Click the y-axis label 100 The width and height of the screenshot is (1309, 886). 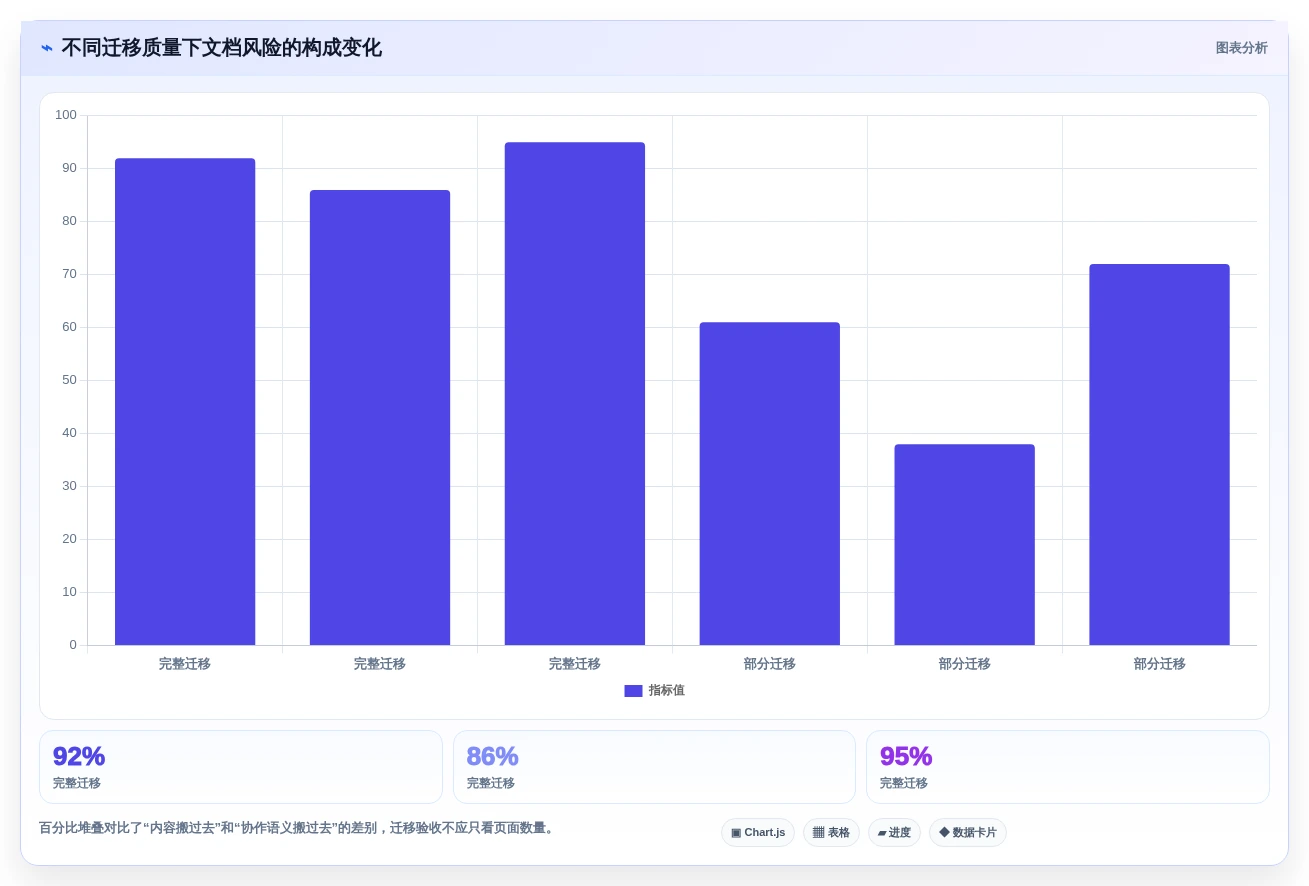[x=66, y=115]
